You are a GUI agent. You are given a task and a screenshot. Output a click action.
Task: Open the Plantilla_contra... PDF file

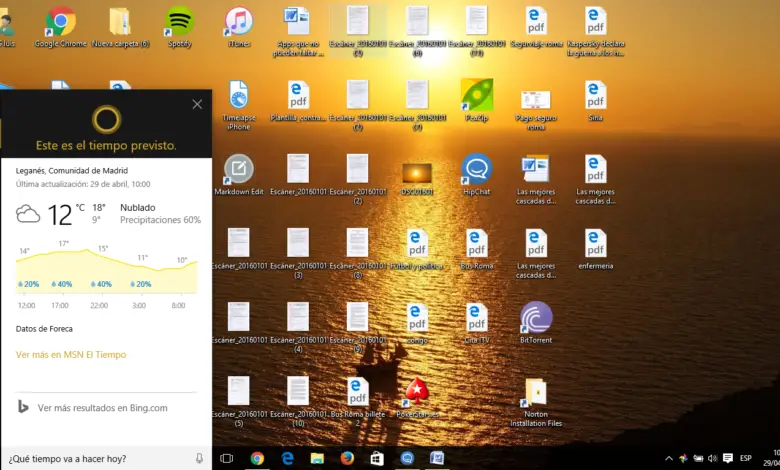pos(298,101)
